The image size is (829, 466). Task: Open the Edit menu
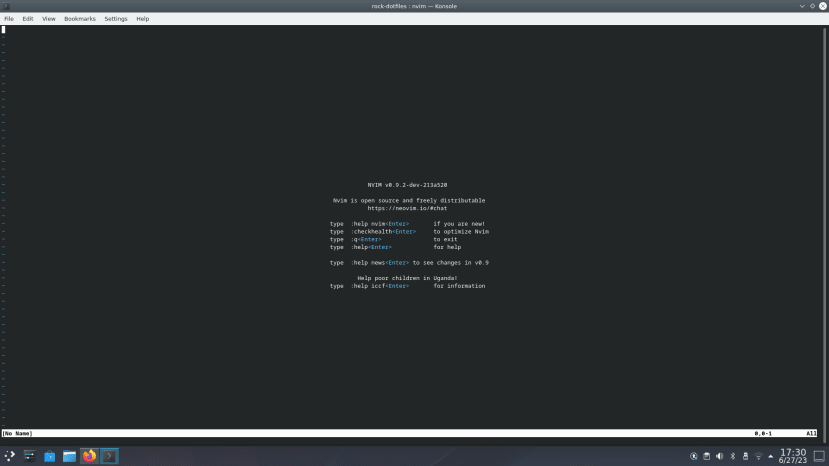pyautogui.click(x=27, y=19)
